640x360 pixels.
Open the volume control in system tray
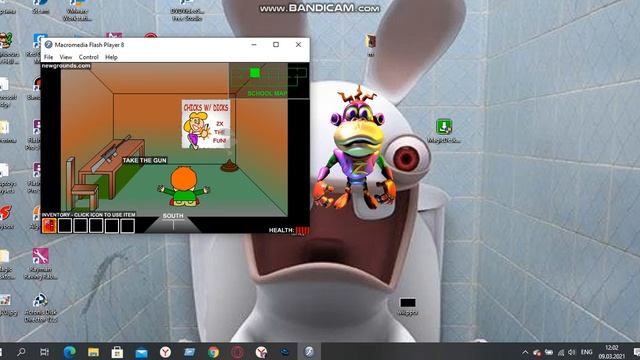[571, 352]
